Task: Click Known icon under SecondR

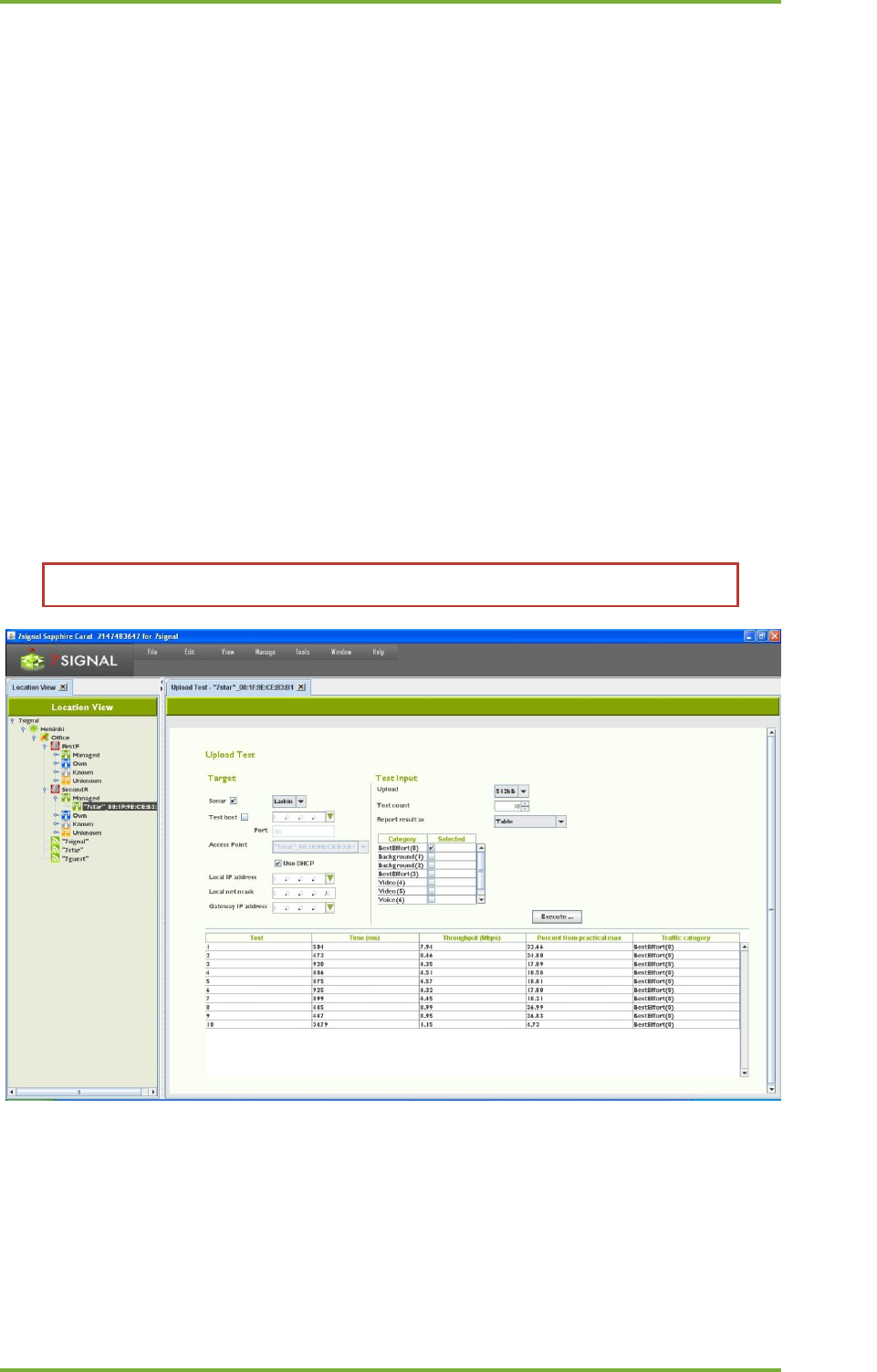Action: click(x=66, y=824)
